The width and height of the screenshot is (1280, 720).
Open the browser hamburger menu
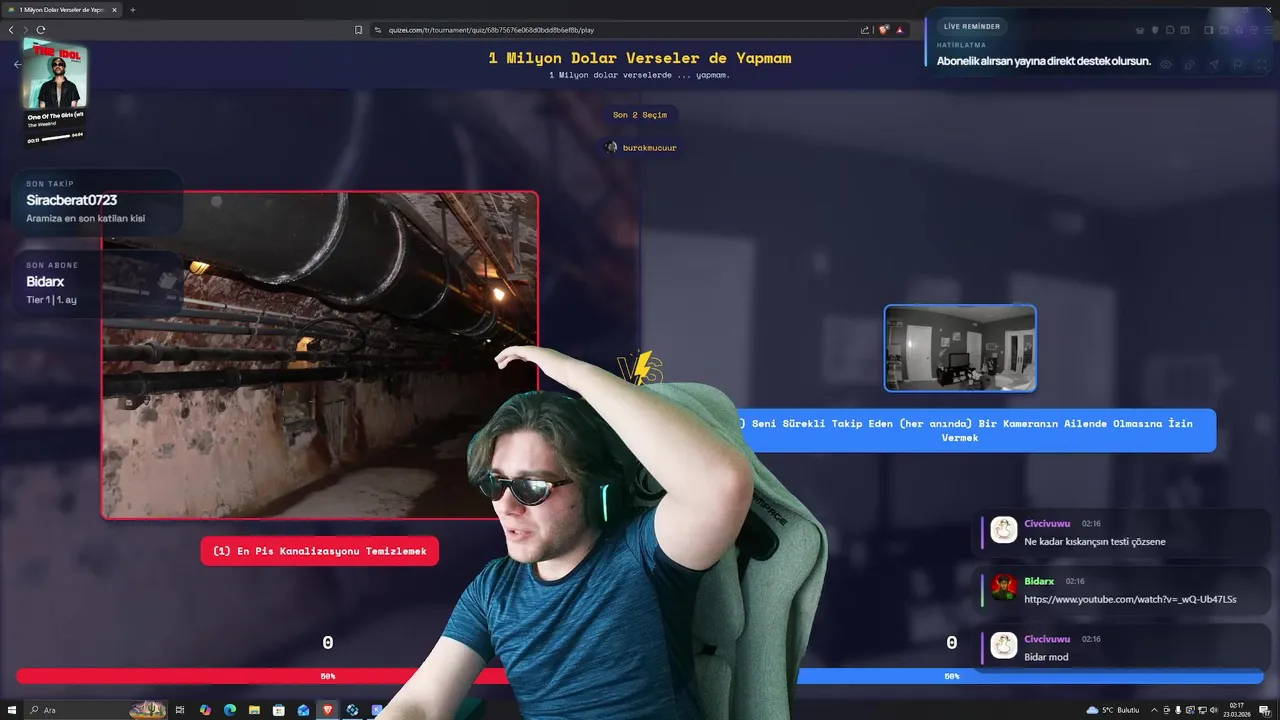tap(1268, 30)
